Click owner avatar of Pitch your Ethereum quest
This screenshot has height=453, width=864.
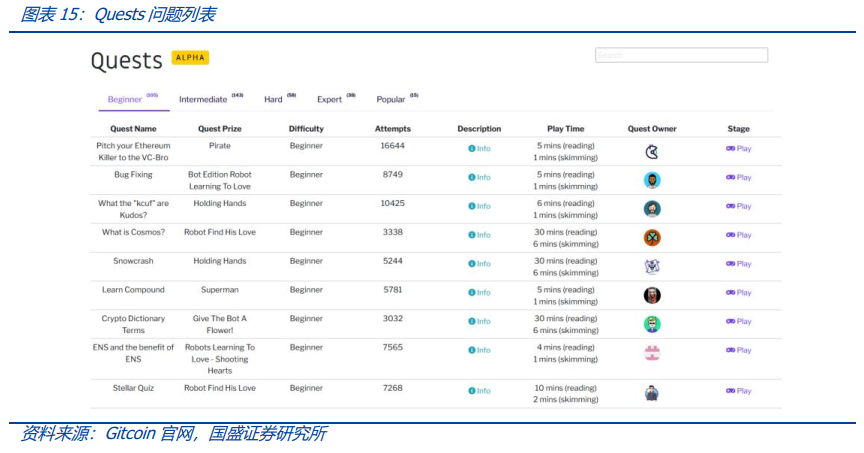(652, 152)
